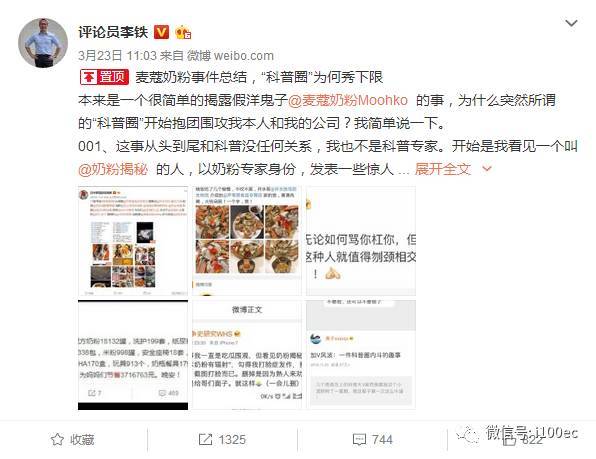Open comments icon showing 744
Viewport: 596px width, 459px height.
[372, 440]
